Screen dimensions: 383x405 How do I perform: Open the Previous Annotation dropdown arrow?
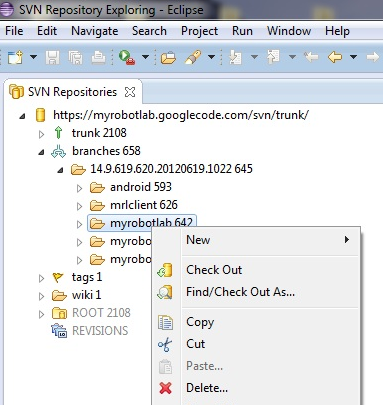(x=292, y=57)
